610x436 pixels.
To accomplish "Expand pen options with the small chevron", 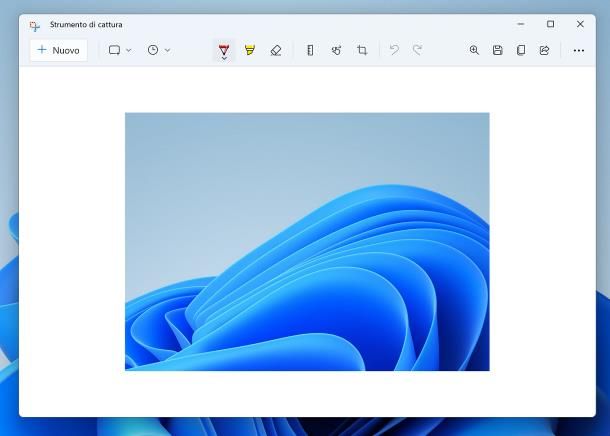I will [x=224, y=58].
